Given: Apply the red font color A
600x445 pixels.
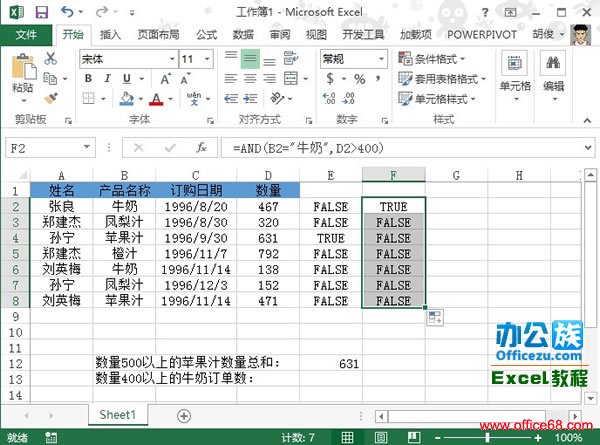Looking at the screenshot, I should coord(156,99).
